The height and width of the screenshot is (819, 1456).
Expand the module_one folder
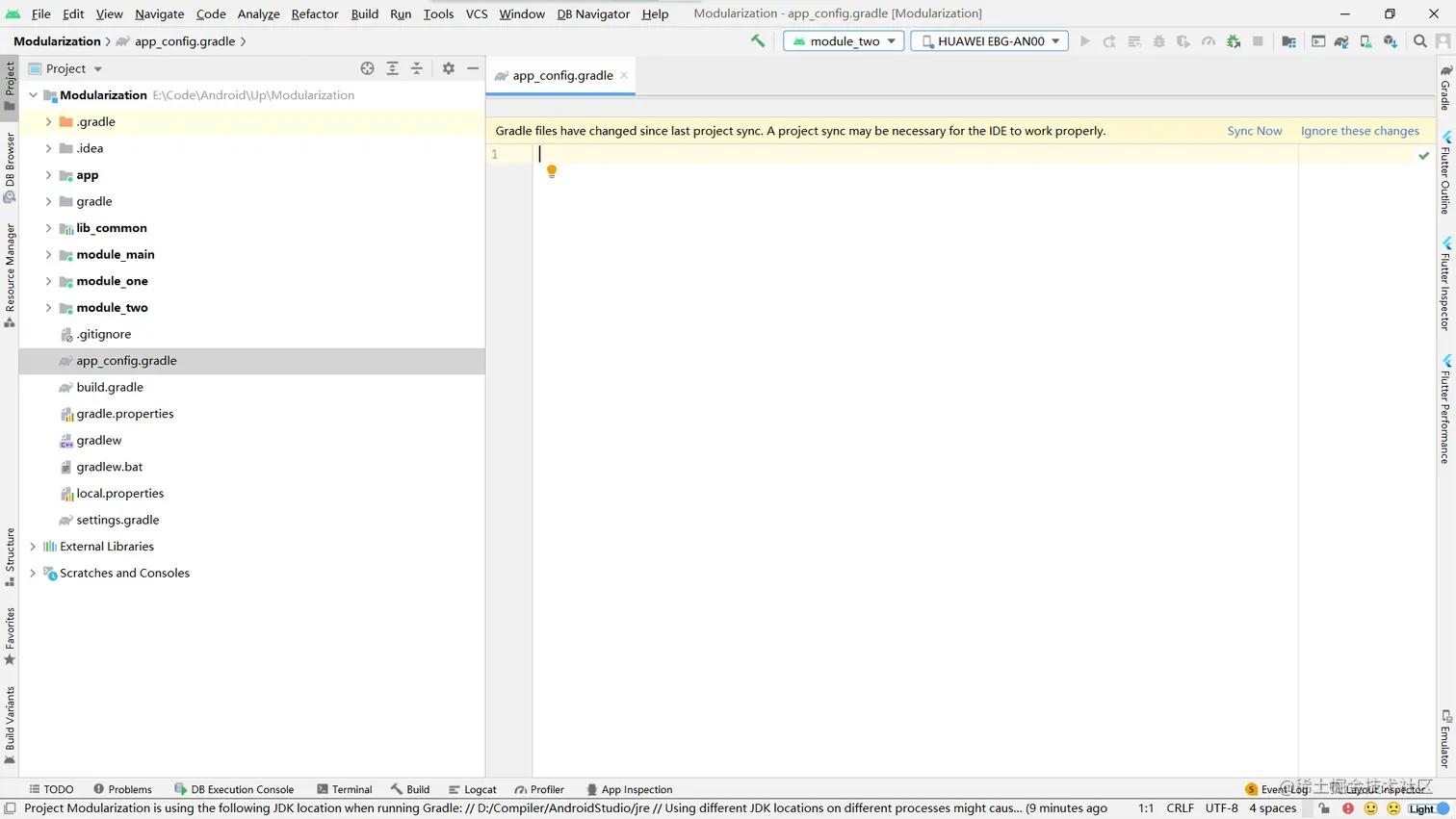(48, 281)
